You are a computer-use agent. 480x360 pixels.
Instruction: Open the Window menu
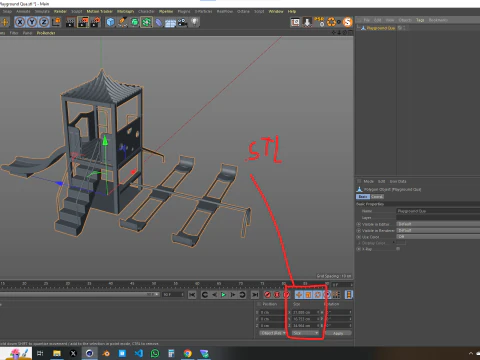point(276,11)
